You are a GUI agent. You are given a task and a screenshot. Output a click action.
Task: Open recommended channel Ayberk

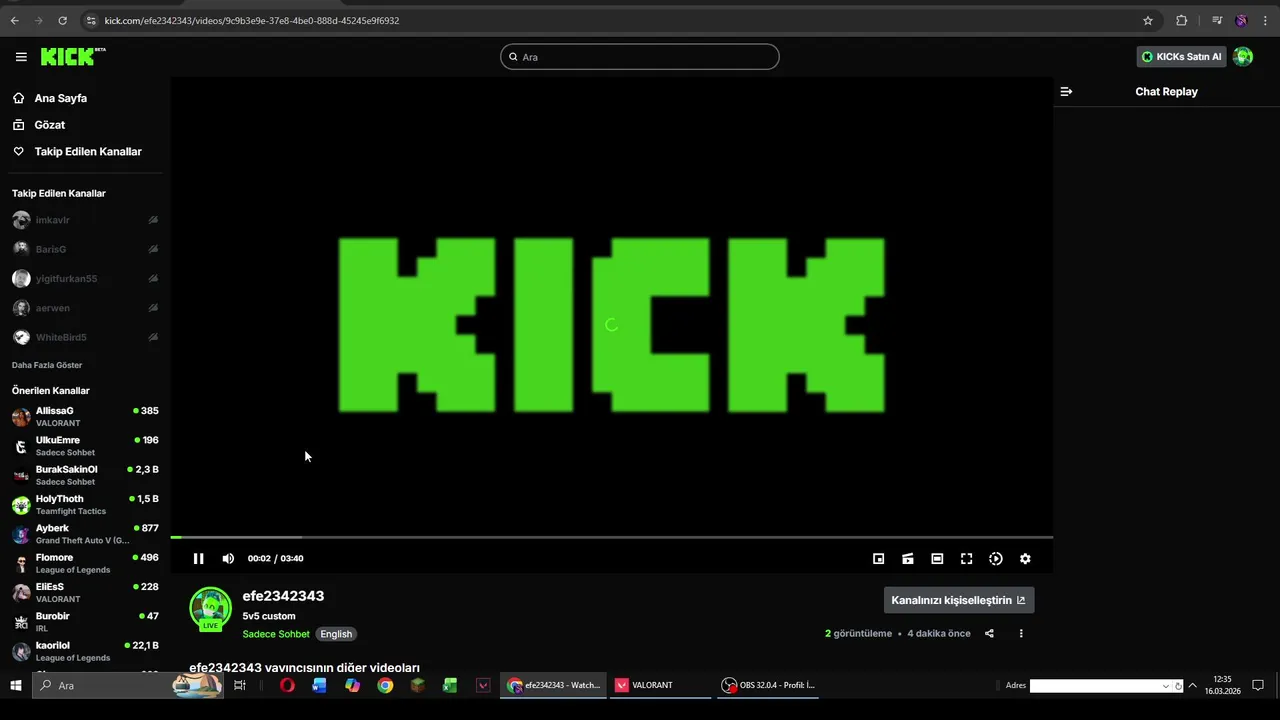coord(85,534)
